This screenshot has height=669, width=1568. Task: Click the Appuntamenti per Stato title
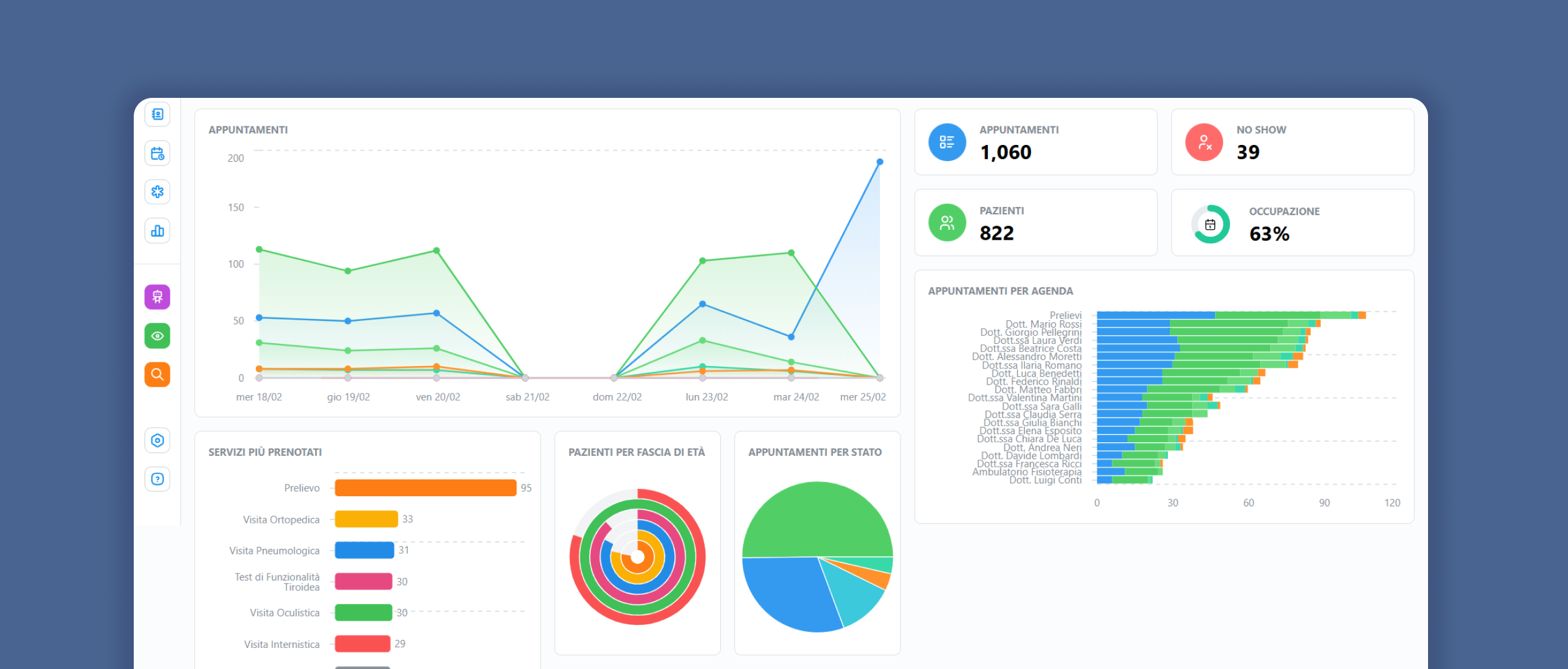click(815, 452)
